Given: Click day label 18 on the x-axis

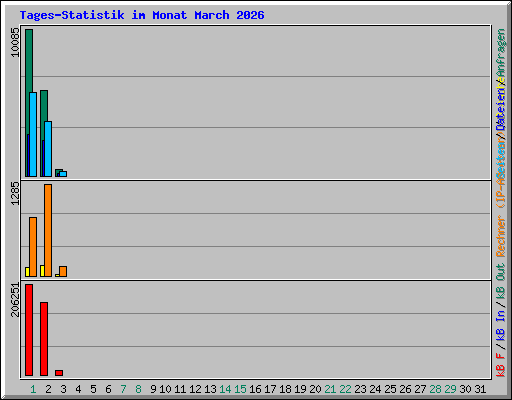Looking at the screenshot, I should [x=285, y=389].
